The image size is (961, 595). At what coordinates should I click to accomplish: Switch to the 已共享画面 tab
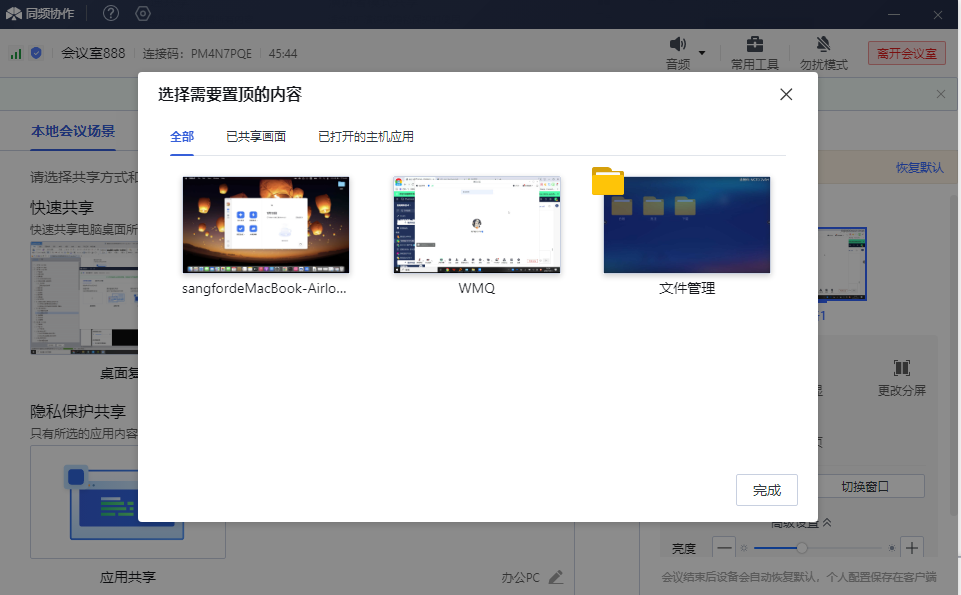[256, 137]
